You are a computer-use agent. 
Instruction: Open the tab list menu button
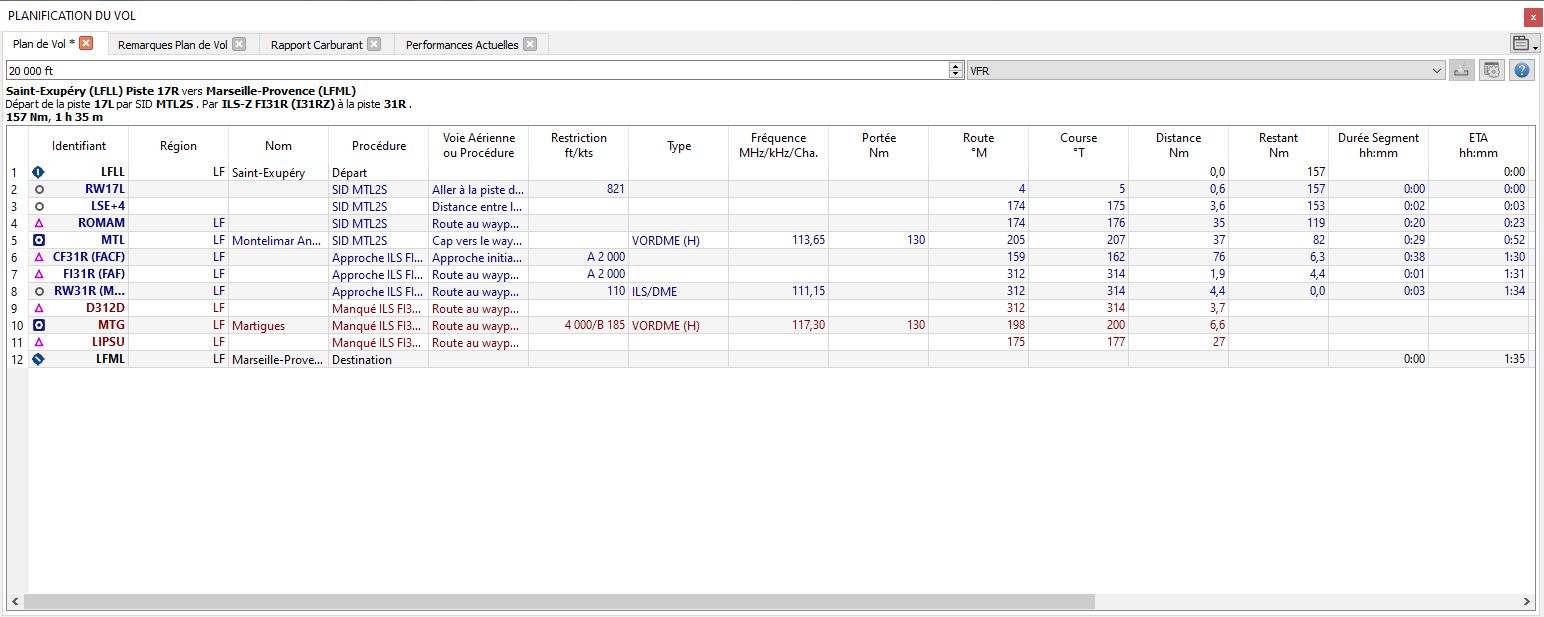[1523, 43]
